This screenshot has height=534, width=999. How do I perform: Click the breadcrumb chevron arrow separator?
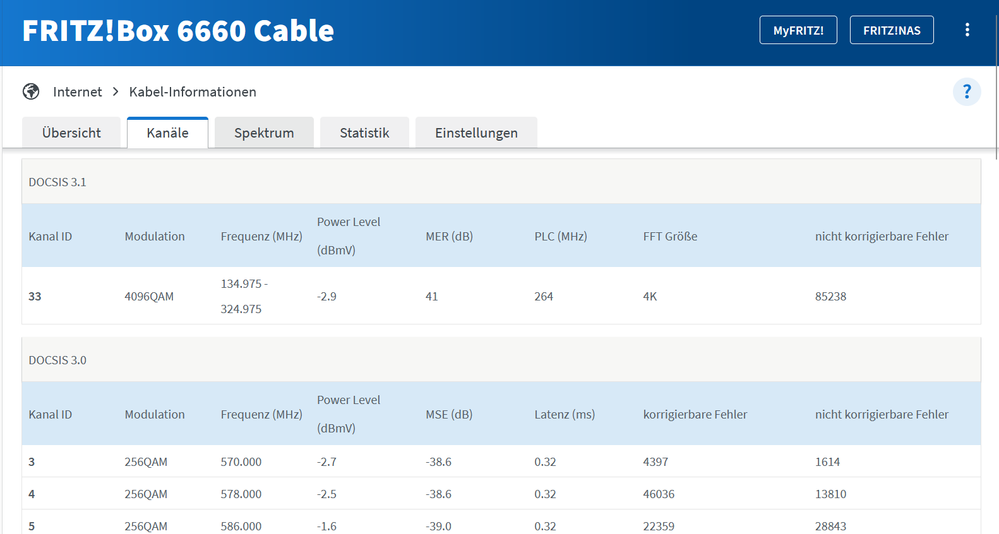[116, 92]
